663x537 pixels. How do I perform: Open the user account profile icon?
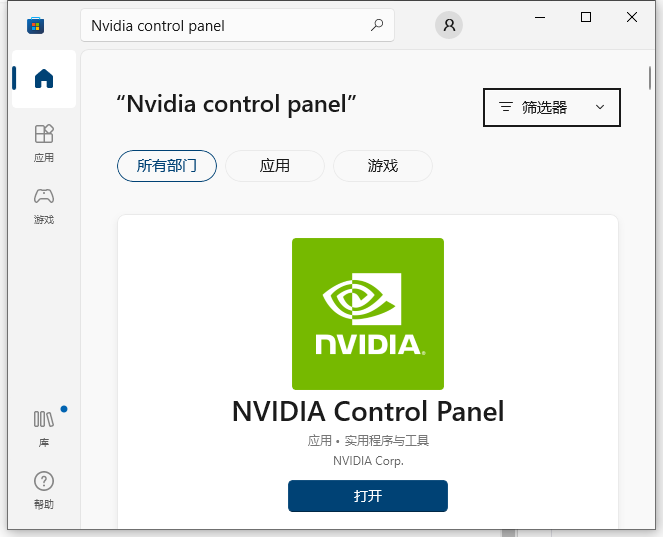click(x=449, y=26)
